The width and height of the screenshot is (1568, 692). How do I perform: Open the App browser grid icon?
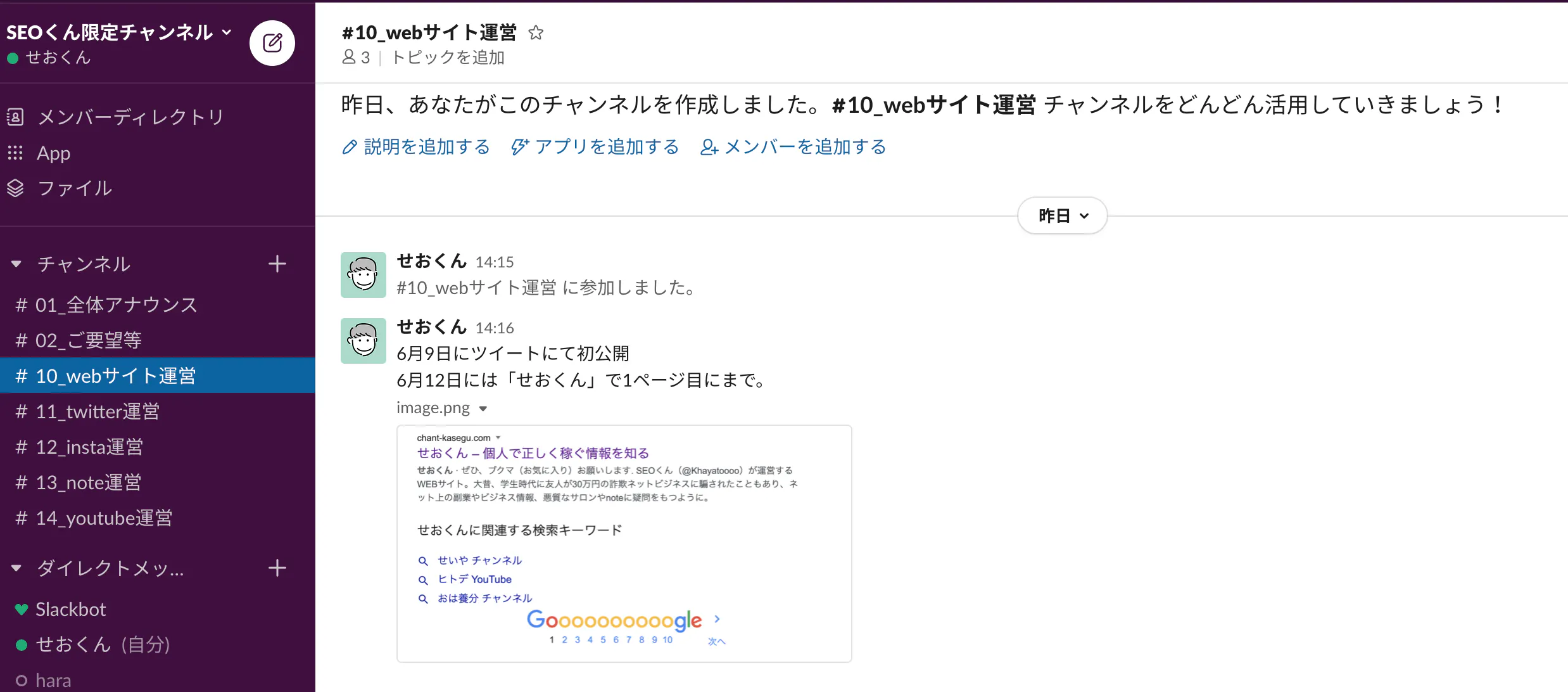(x=15, y=153)
